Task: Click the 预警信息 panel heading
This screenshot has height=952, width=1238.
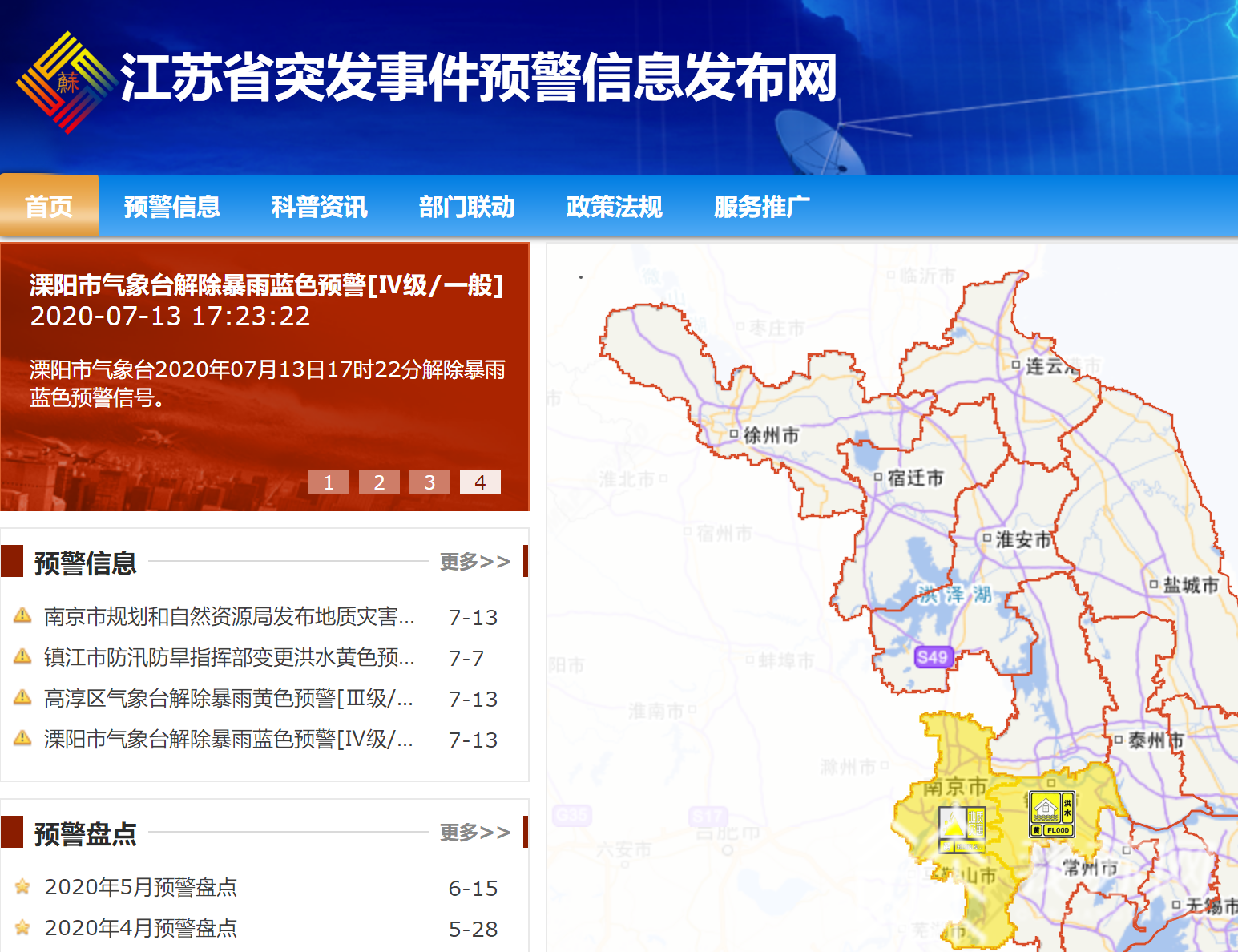Action: [x=85, y=563]
